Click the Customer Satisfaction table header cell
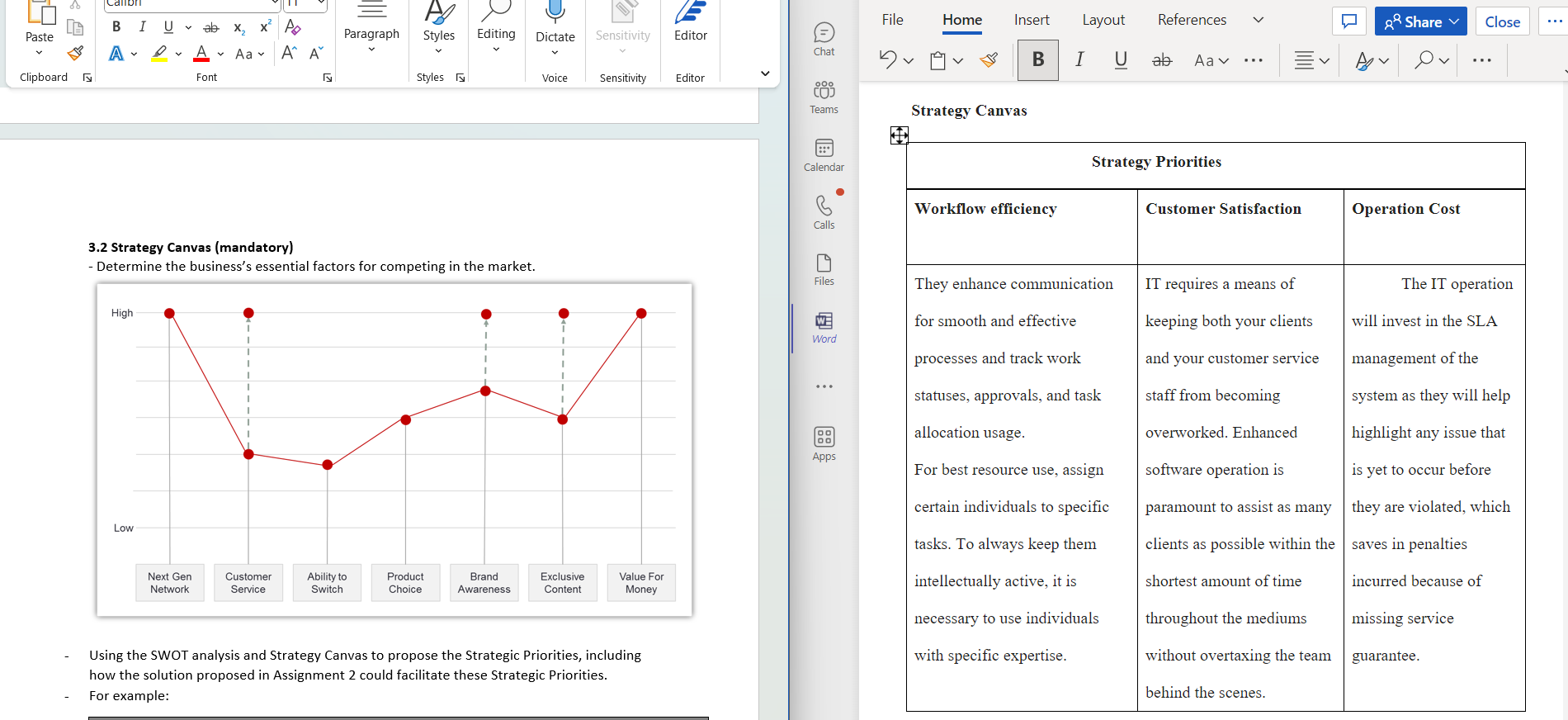Screen dimensions: 1568x720 coord(1240,226)
